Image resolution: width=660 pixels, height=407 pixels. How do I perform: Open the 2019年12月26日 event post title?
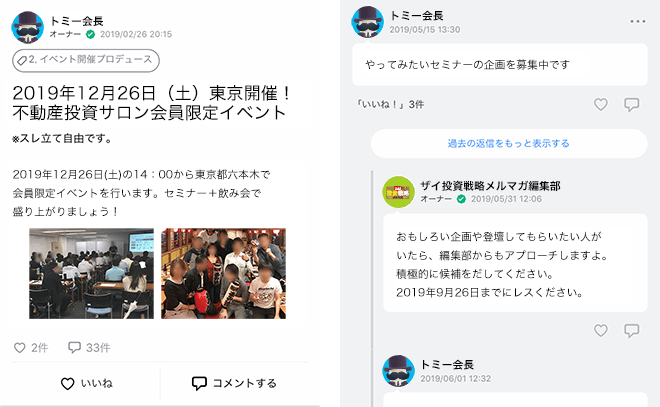pyautogui.click(x=152, y=103)
